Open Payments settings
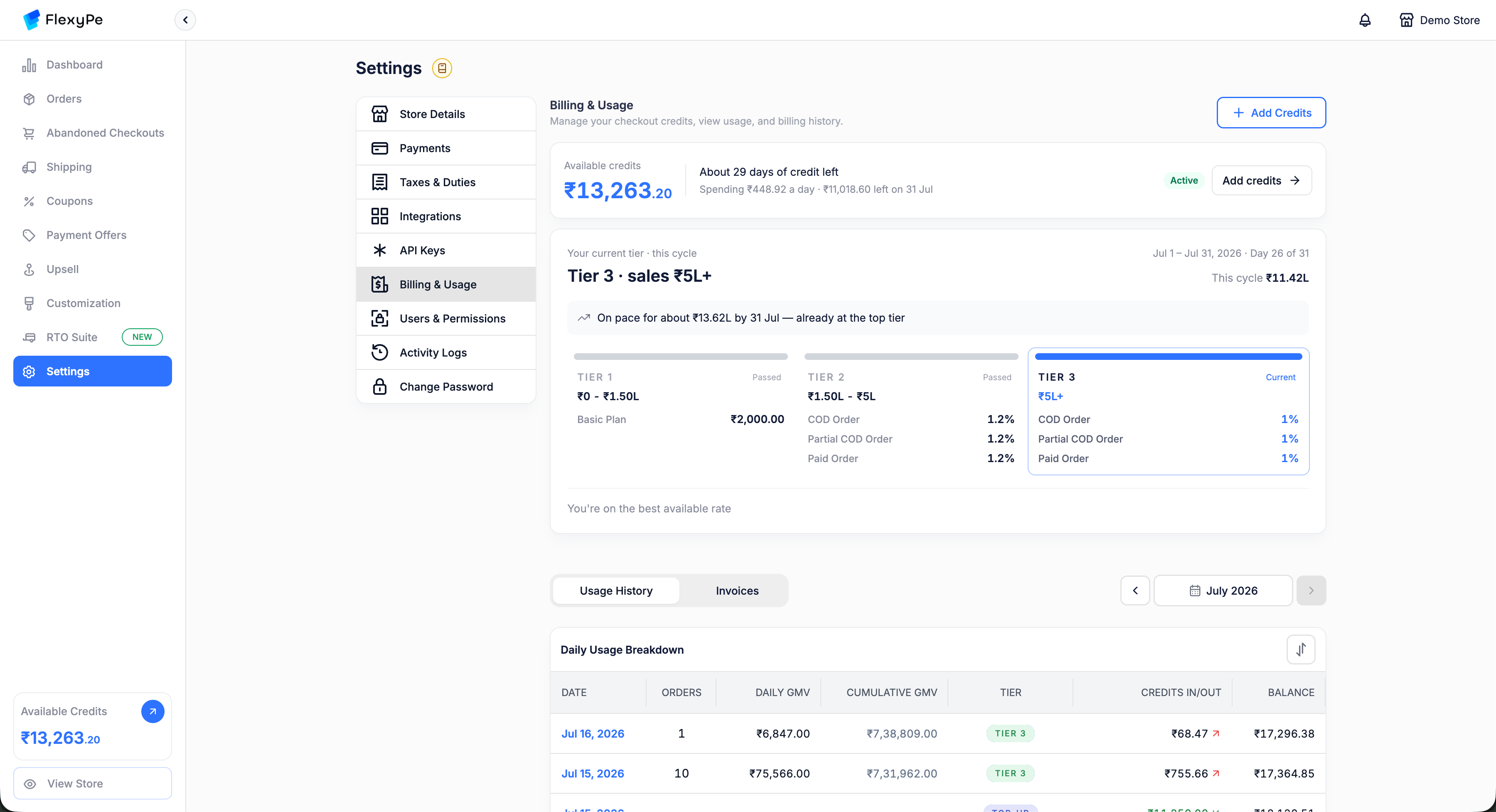1496x812 pixels. click(x=446, y=148)
